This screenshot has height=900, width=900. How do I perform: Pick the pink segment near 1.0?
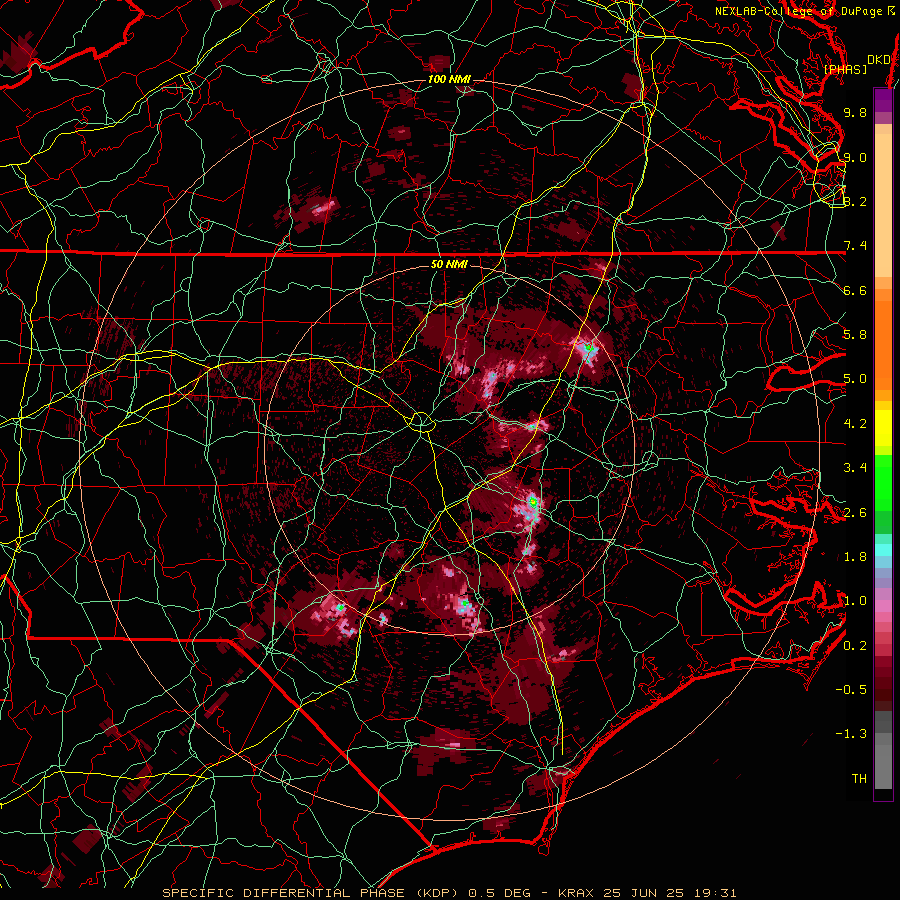[883, 606]
